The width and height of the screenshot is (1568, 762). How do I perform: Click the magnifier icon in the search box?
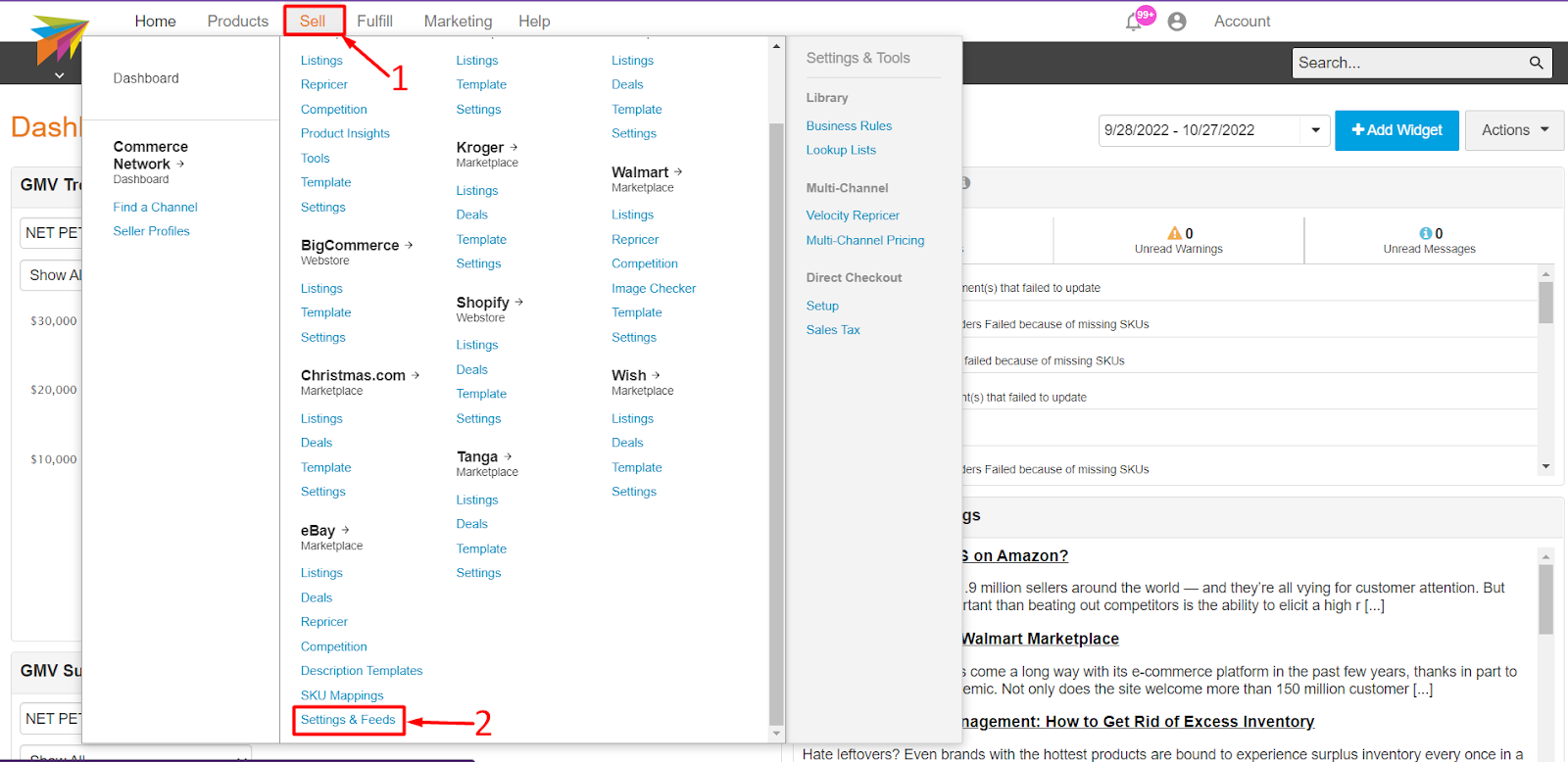(x=1536, y=63)
